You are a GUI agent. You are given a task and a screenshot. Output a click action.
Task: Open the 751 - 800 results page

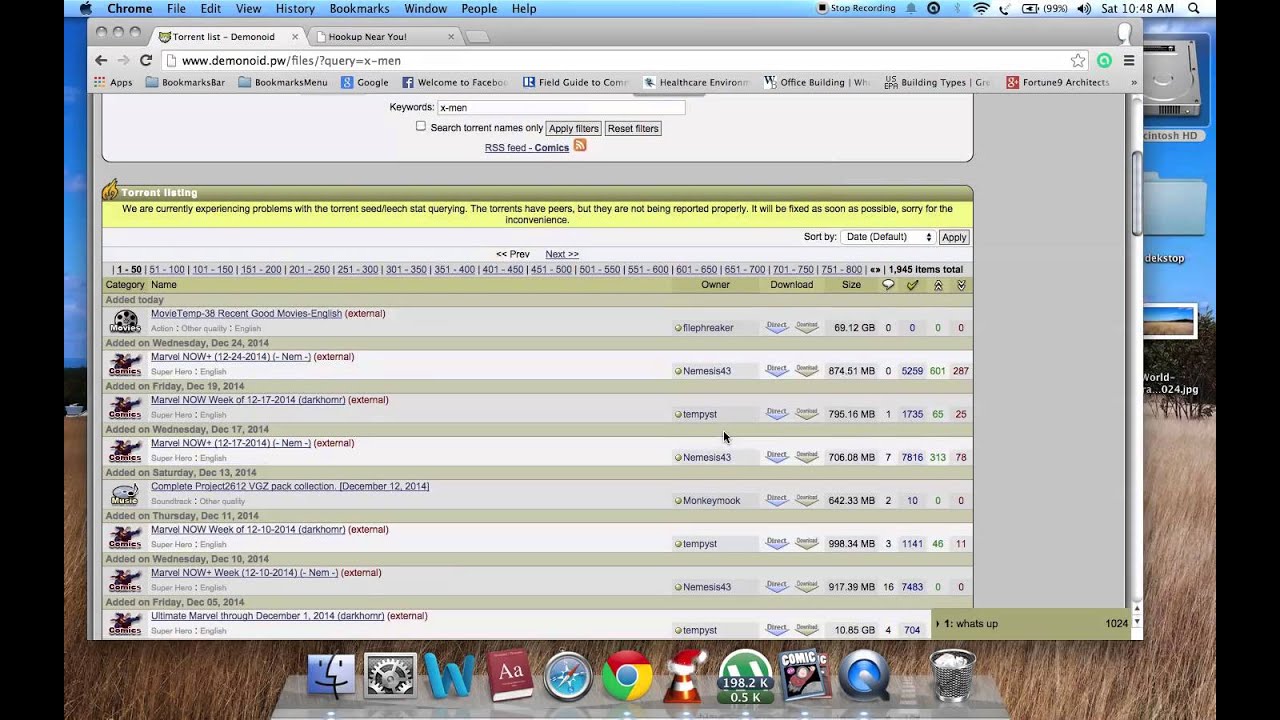pyautogui.click(x=842, y=269)
